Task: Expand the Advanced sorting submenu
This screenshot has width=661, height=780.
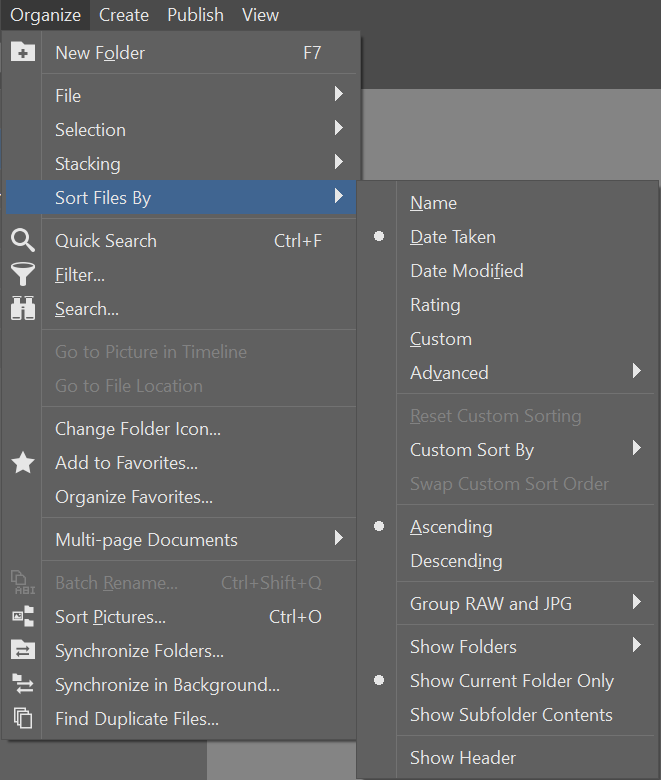Action: 449,373
